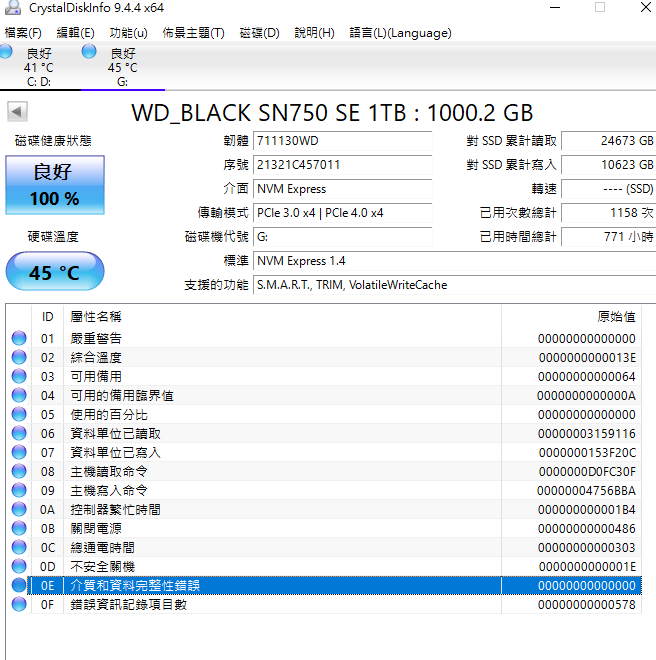The height and width of the screenshot is (660, 656).
Task: Open the 佈景主題(T) menu
Action: coord(193,33)
